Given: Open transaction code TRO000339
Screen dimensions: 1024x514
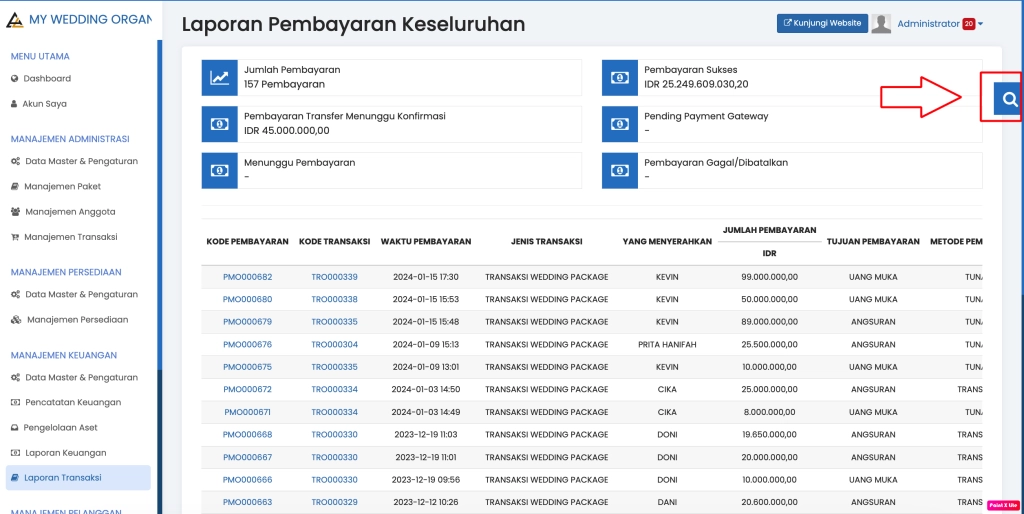Looking at the screenshot, I should click(x=334, y=277).
